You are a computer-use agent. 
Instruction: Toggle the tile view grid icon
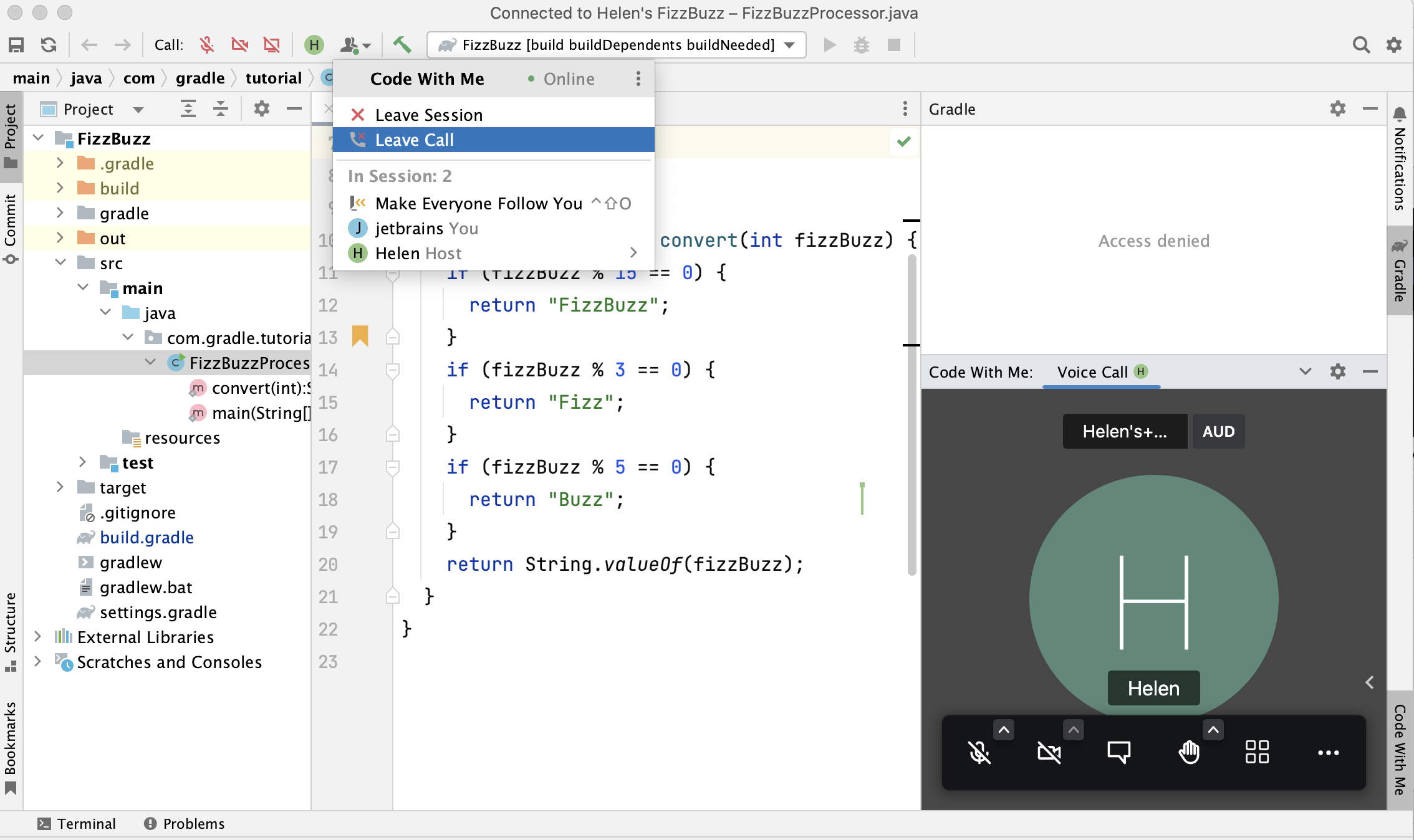[x=1257, y=752]
